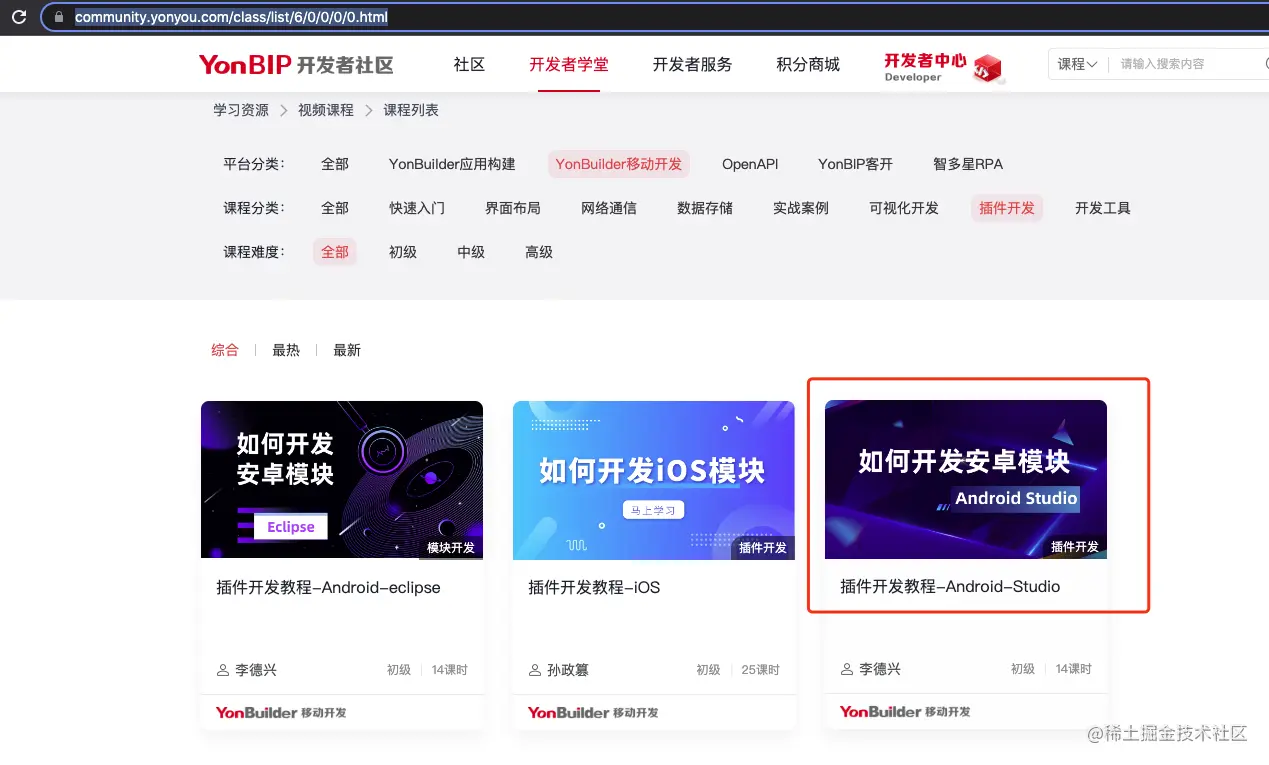This screenshot has height=765, width=1269.
Task: Sort courses by 最新
Action: pos(347,350)
